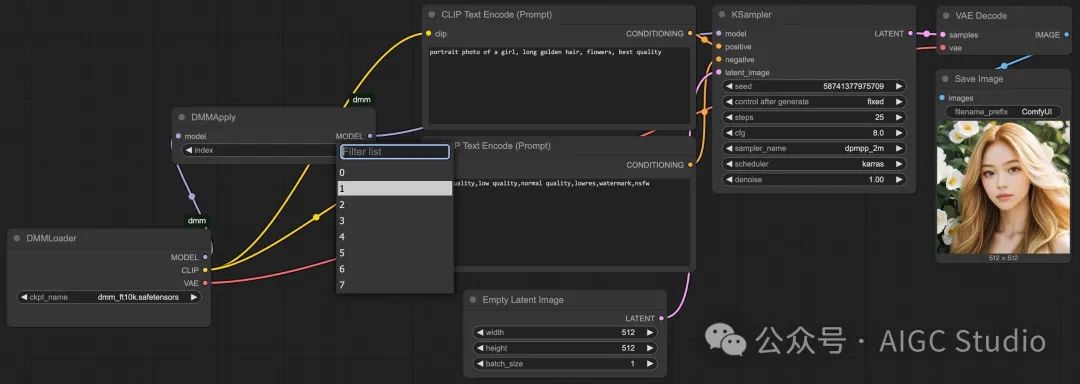Click the KSampler node title
The image size is (1080, 384).
[x=751, y=14]
